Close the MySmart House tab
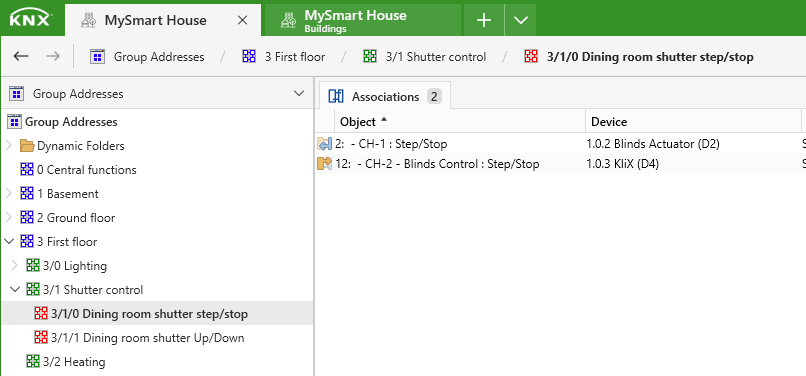806x376 pixels. 242,21
